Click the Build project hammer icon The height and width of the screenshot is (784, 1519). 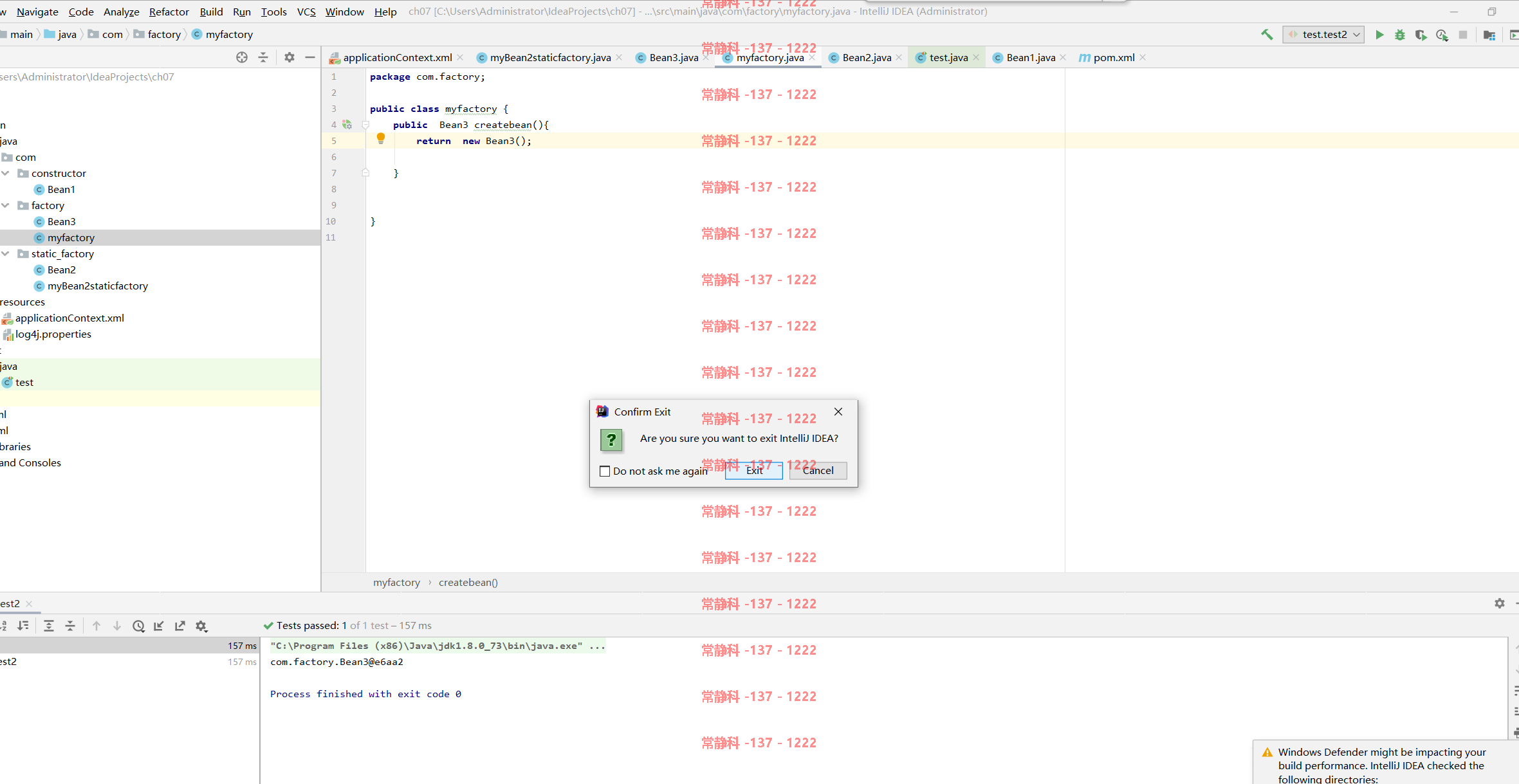coord(1266,35)
